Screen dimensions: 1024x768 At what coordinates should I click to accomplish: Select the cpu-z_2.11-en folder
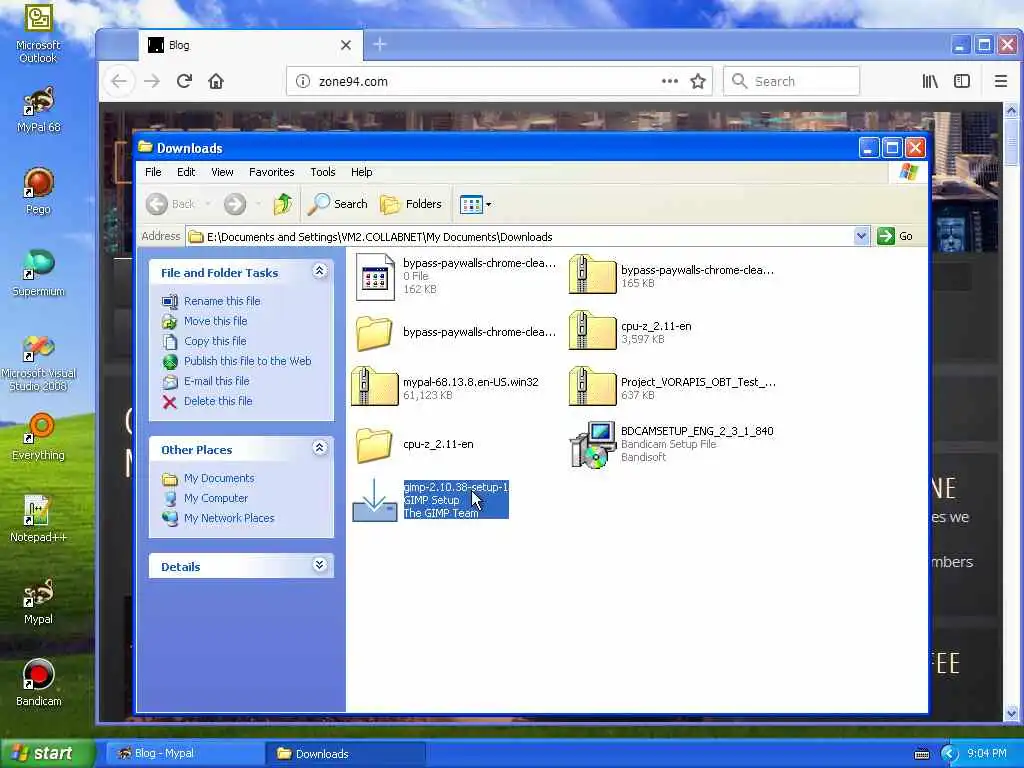(x=415, y=444)
